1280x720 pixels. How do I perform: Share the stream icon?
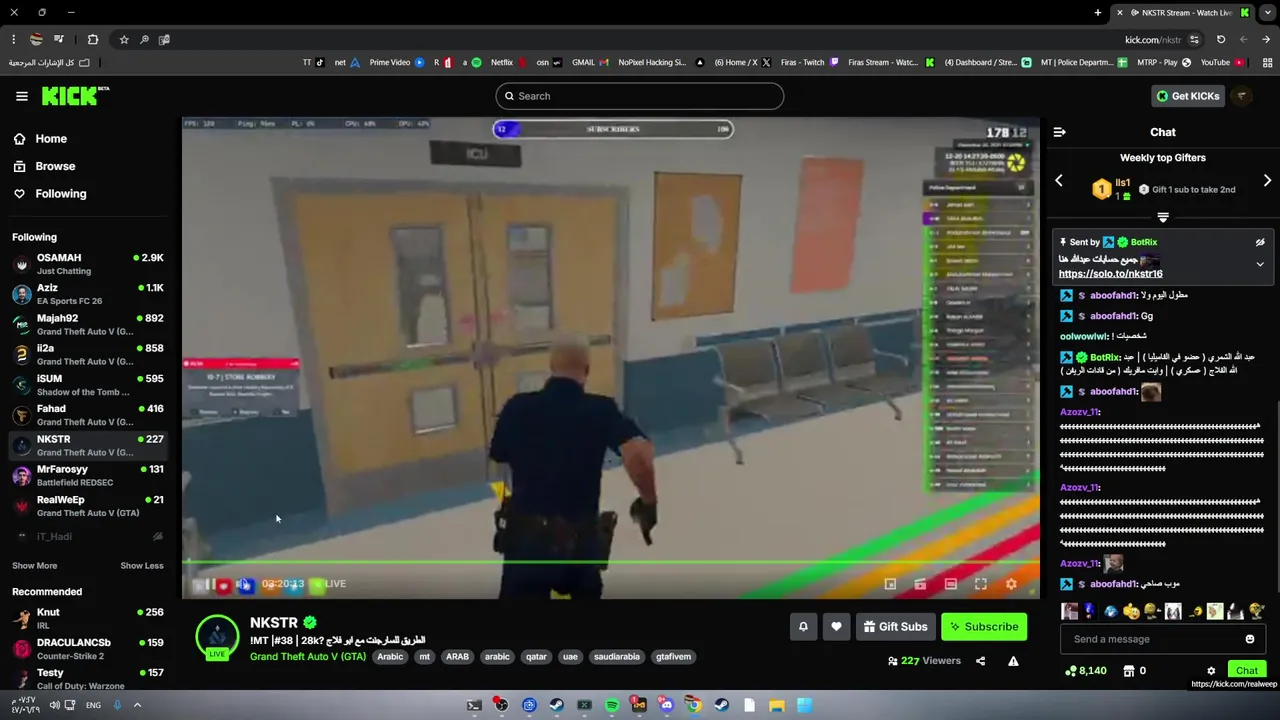(980, 661)
